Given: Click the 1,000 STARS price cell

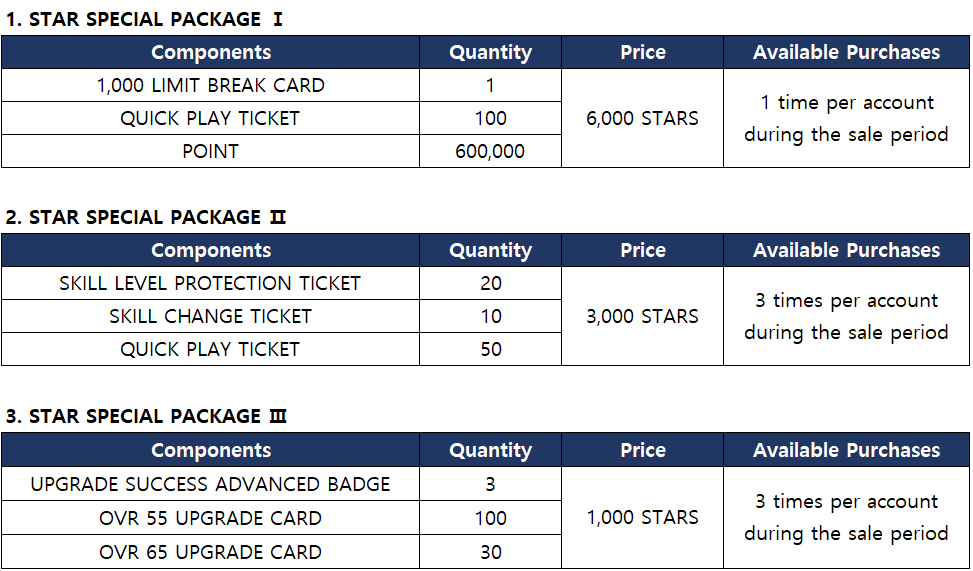Looking at the screenshot, I should tap(642, 517).
